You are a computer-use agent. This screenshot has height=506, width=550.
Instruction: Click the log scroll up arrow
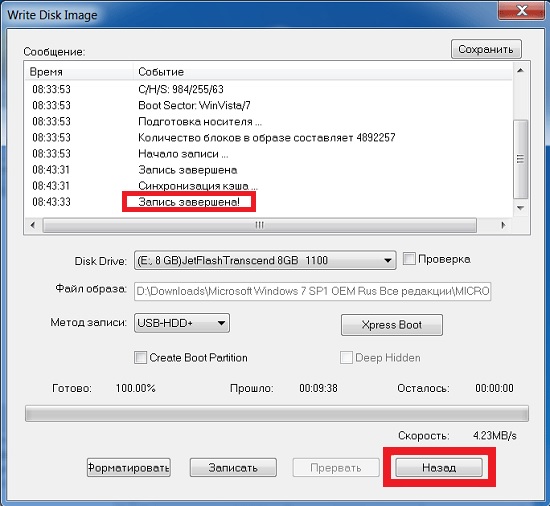[x=521, y=70]
